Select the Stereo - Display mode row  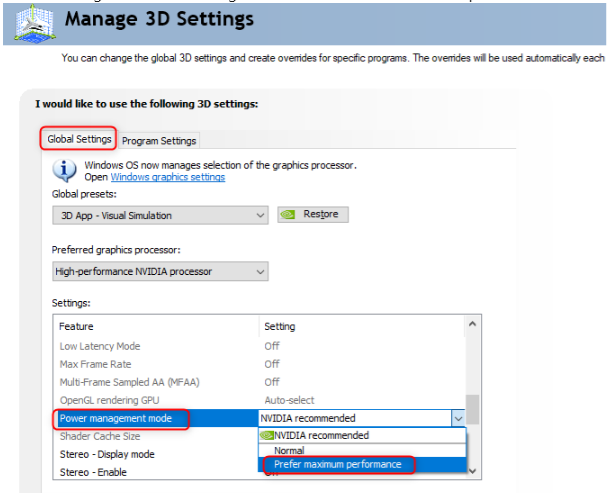[106, 454]
